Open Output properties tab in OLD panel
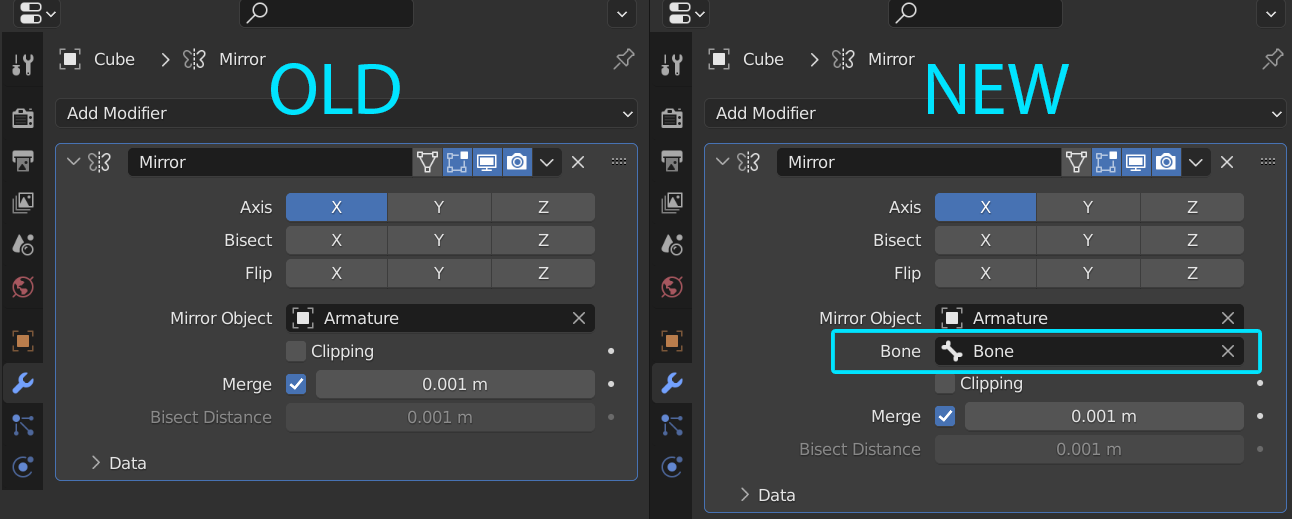Viewport: 1292px width, 519px height. tap(23, 160)
